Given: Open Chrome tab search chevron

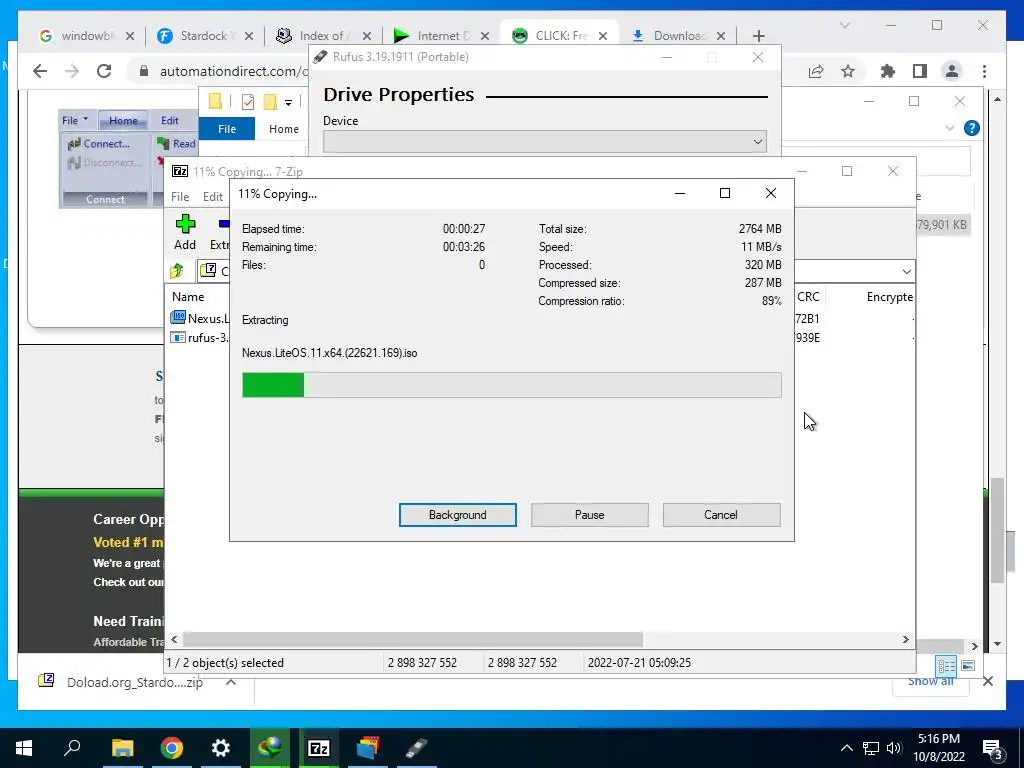Looking at the screenshot, I should pos(844,25).
